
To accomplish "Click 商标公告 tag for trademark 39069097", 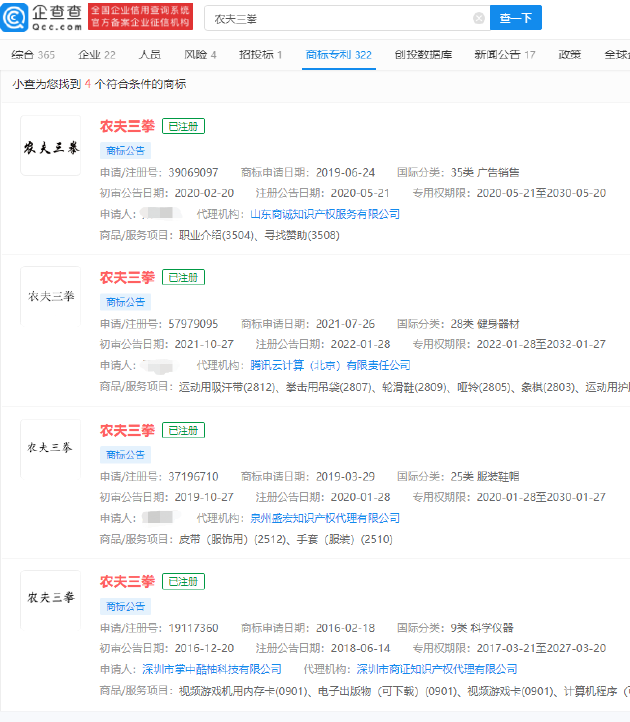I will pyautogui.click(x=125, y=151).
